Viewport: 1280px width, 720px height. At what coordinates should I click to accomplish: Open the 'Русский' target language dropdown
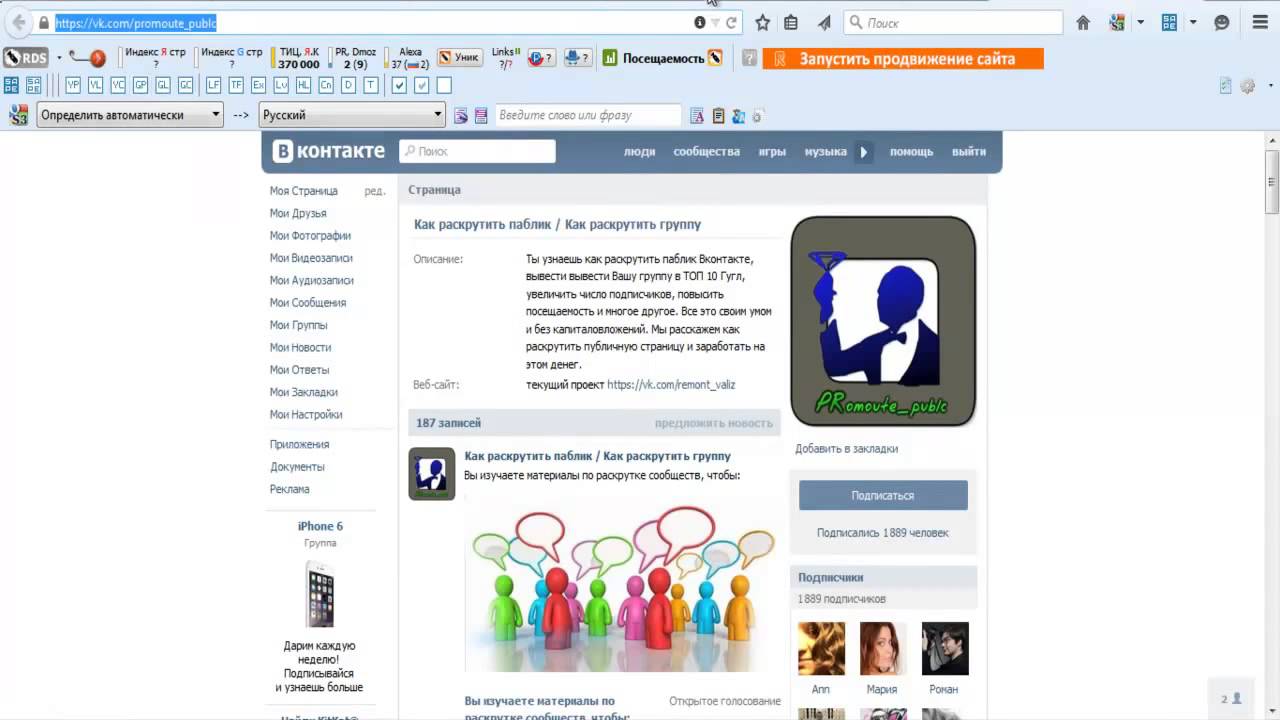coord(352,115)
